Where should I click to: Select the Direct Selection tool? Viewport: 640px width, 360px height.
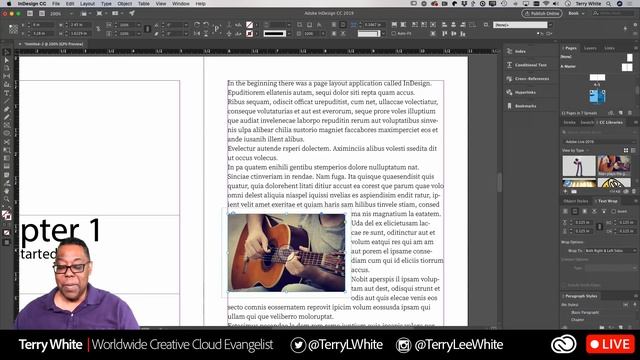pyautogui.click(x=7, y=60)
